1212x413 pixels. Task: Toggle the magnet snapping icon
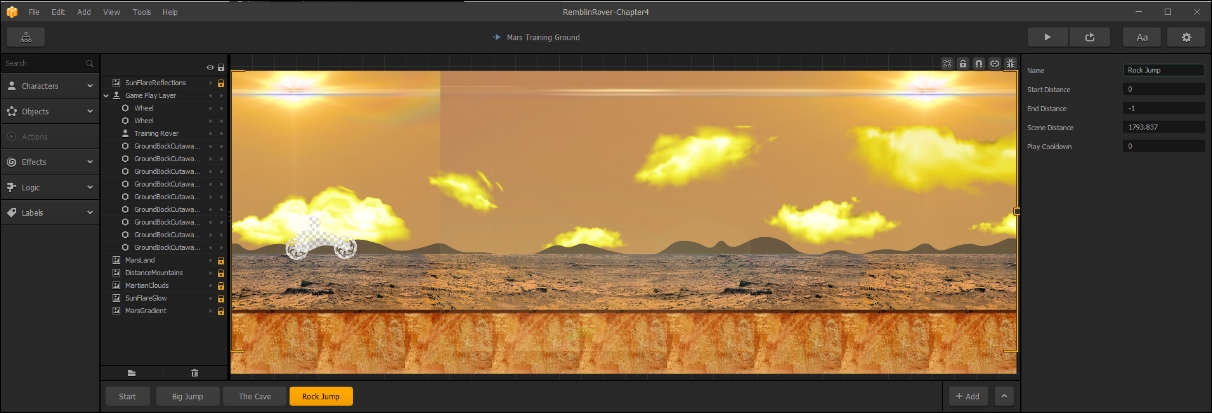pyautogui.click(x=979, y=62)
